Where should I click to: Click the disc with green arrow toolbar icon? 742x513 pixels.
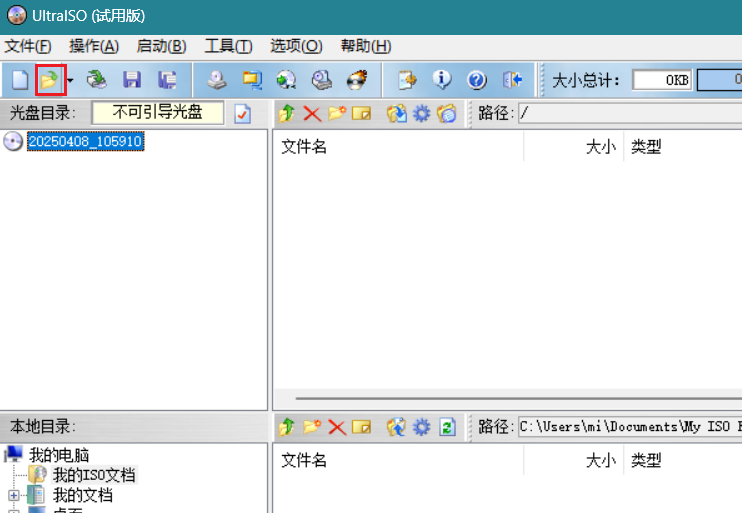point(286,80)
